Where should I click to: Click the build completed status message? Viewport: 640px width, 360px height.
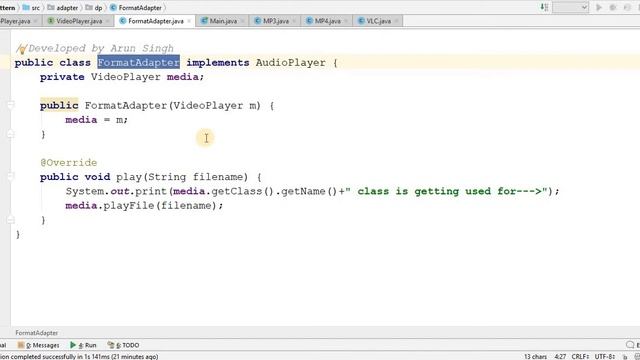click(79, 356)
